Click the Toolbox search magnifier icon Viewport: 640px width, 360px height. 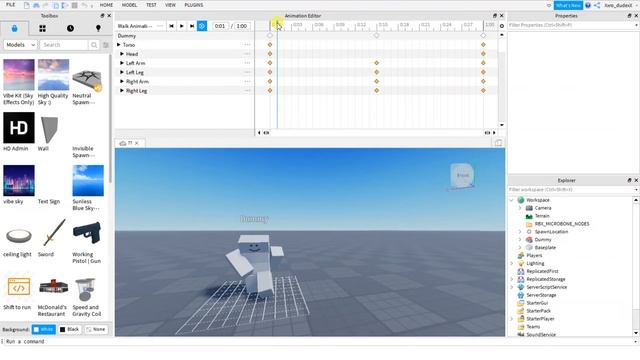pos(94,45)
